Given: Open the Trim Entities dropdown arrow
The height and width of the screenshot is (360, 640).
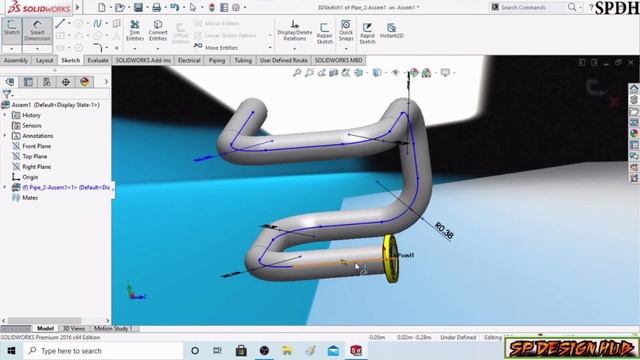Looking at the screenshot, I should pos(135,49).
